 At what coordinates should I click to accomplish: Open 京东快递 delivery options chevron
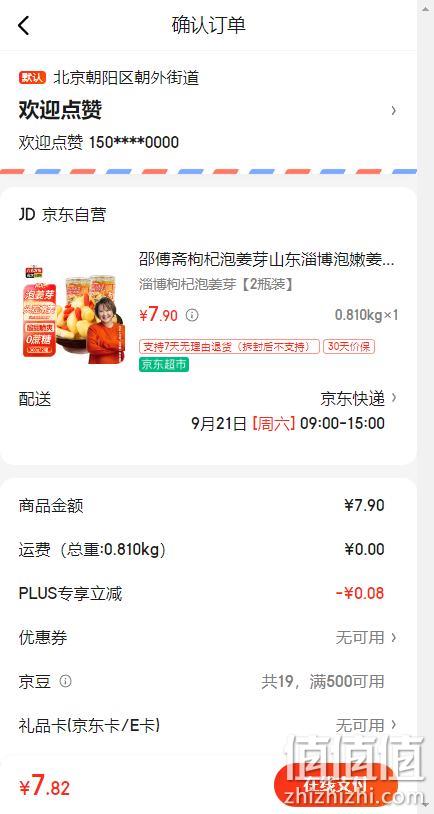(394, 398)
